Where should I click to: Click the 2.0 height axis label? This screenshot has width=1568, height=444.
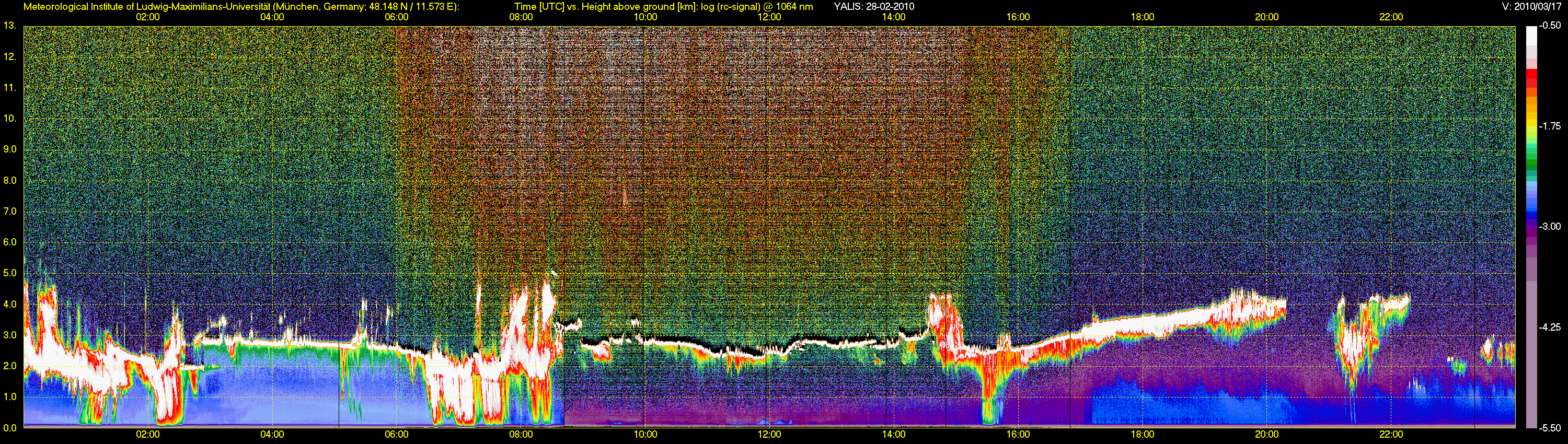[10, 366]
